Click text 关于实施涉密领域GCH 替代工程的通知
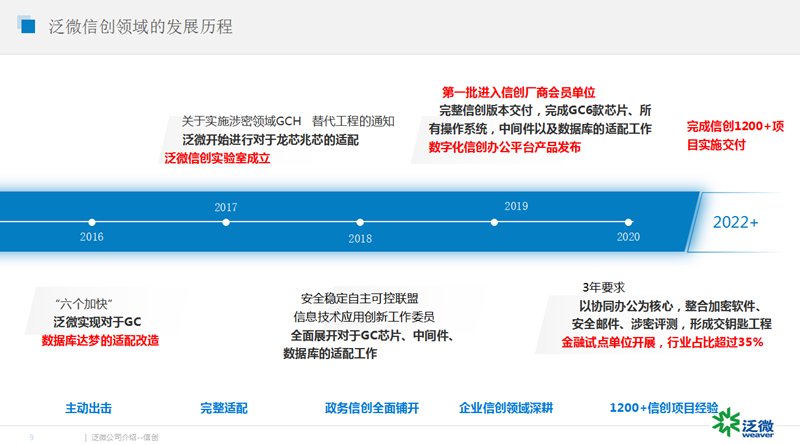This screenshot has height=445, width=800. 288,121
